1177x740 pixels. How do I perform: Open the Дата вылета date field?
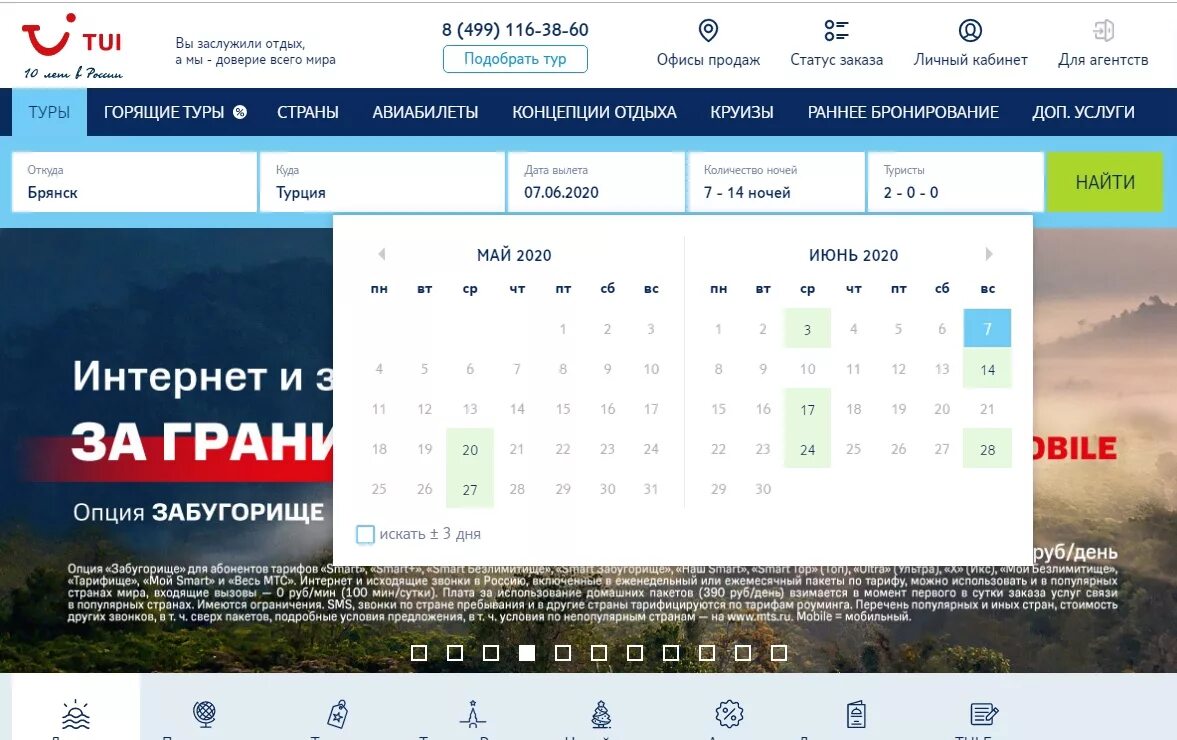click(x=596, y=182)
